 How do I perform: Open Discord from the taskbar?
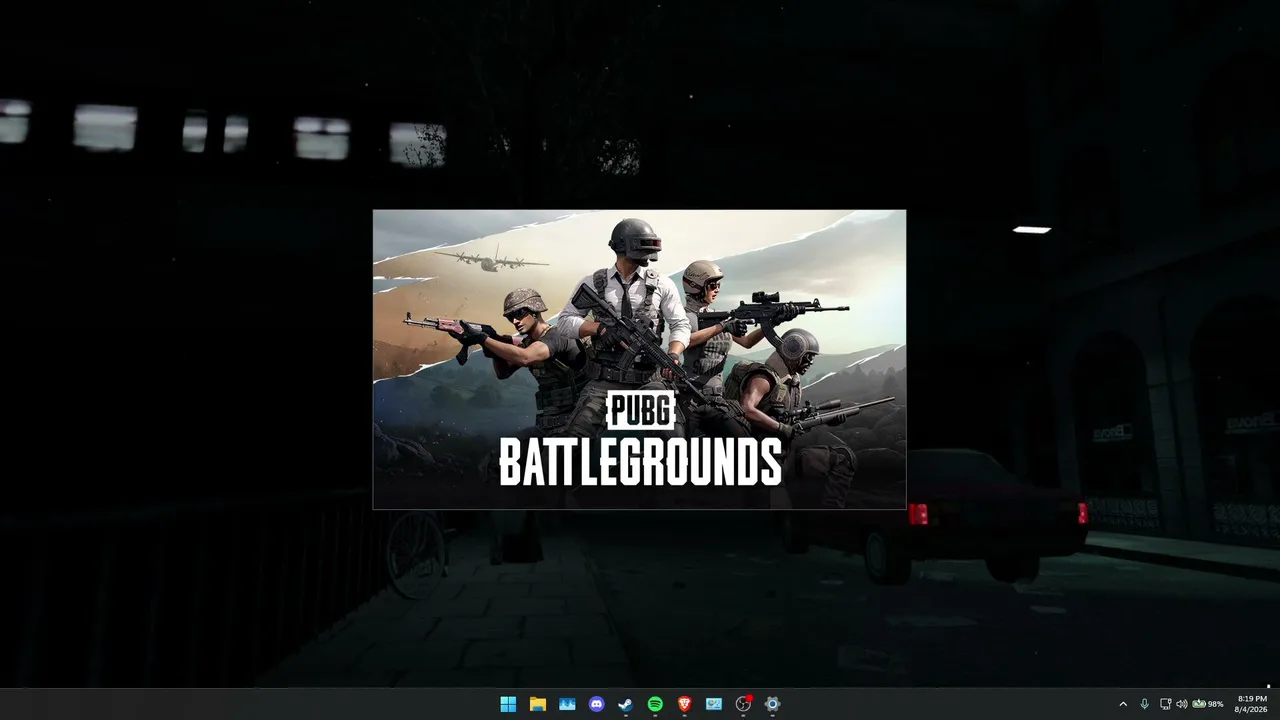pyautogui.click(x=596, y=704)
